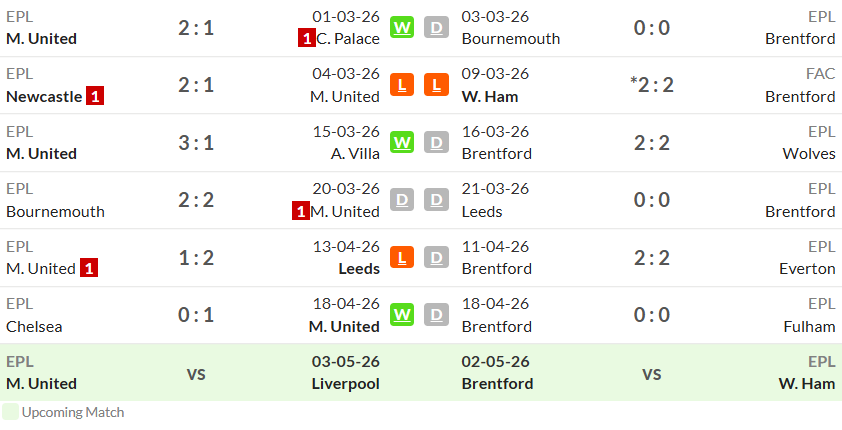
Task: Open the 3 : 1 score against A. Villa
Action: click(x=196, y=143)
